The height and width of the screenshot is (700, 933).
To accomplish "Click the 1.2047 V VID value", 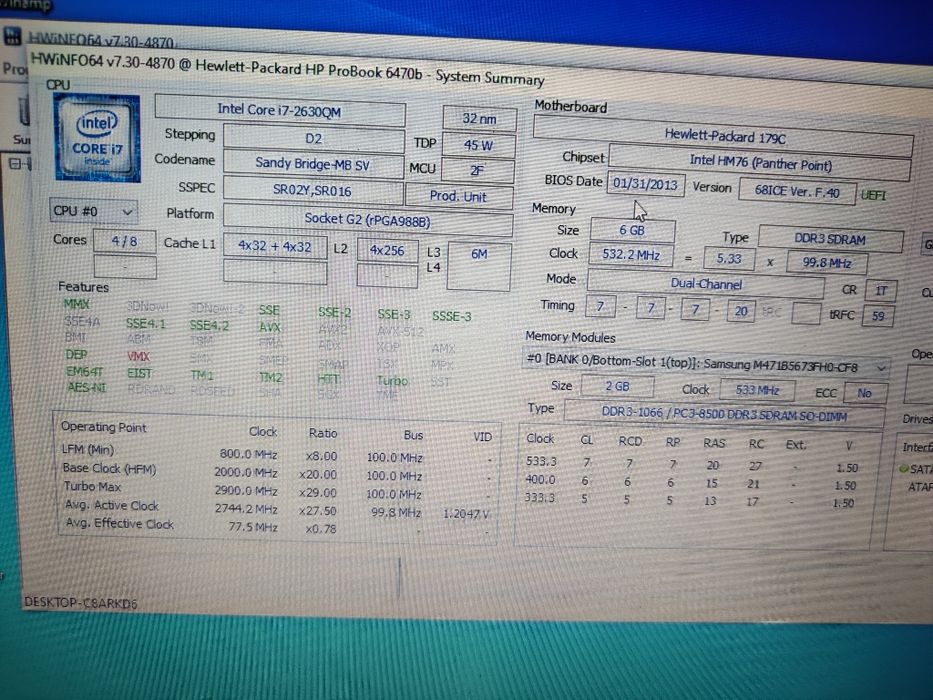I will pos(466,514).
